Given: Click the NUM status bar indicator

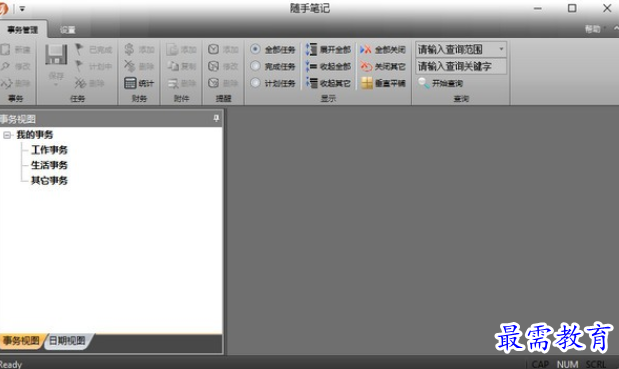Looking at the screenshot, I should 567,364.
